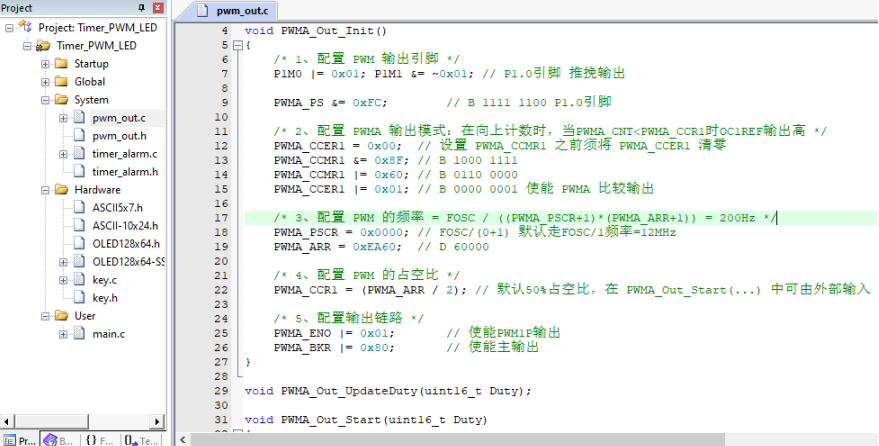The height and width of the screenshot is (446, 879).
Task: Click line number 17 in the editor gutter
Action: [x=221, y=218]
